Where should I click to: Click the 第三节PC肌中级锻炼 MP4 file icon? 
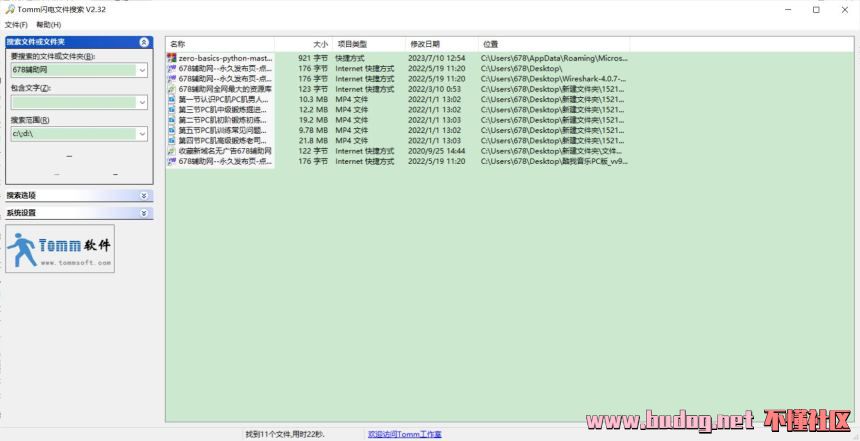coord(172,110)
